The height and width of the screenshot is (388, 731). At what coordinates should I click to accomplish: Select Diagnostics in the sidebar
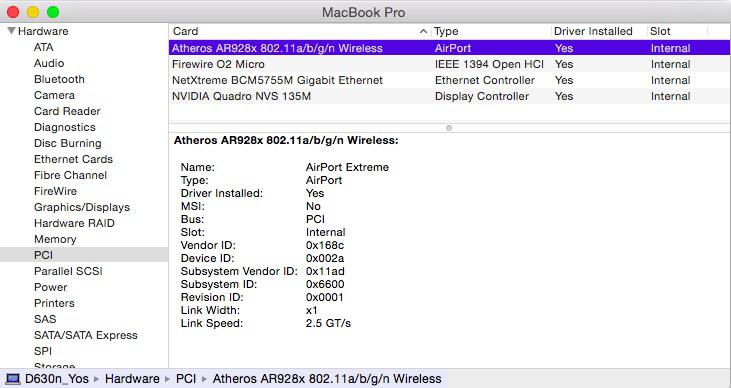pyautogui.click(x=65, y=127)
